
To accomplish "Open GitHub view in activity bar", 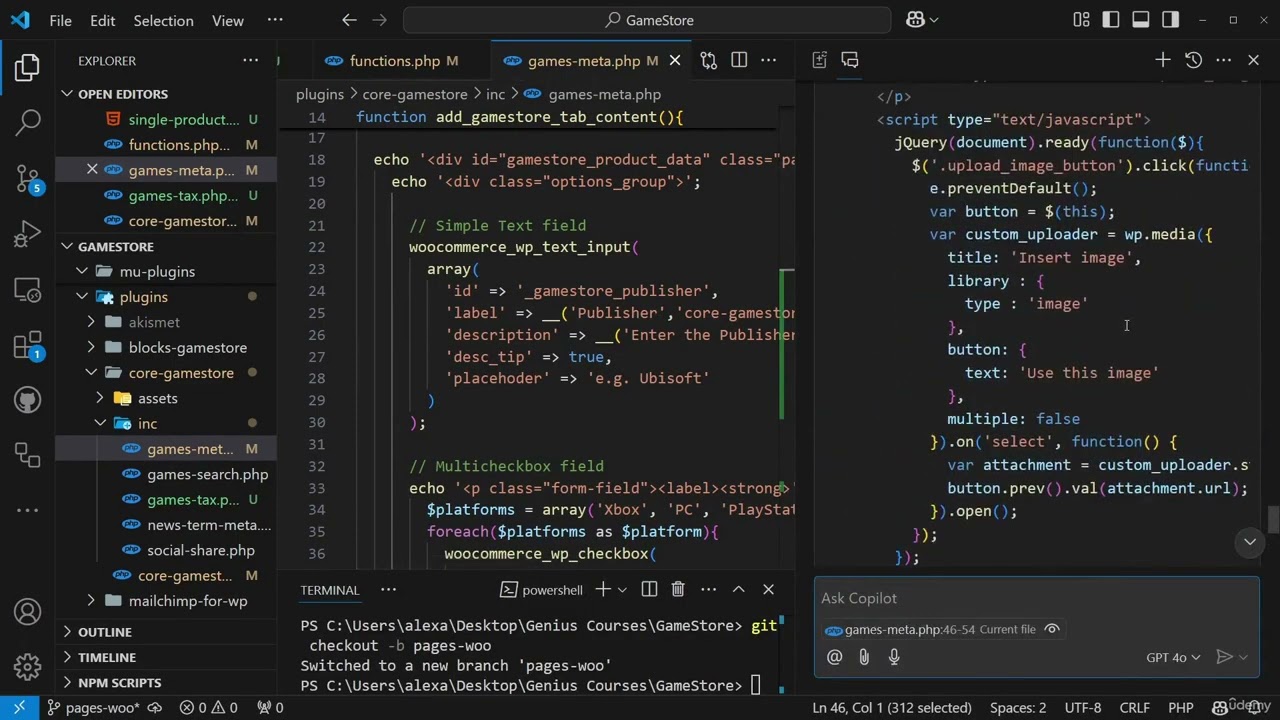I will click(28, 400).
